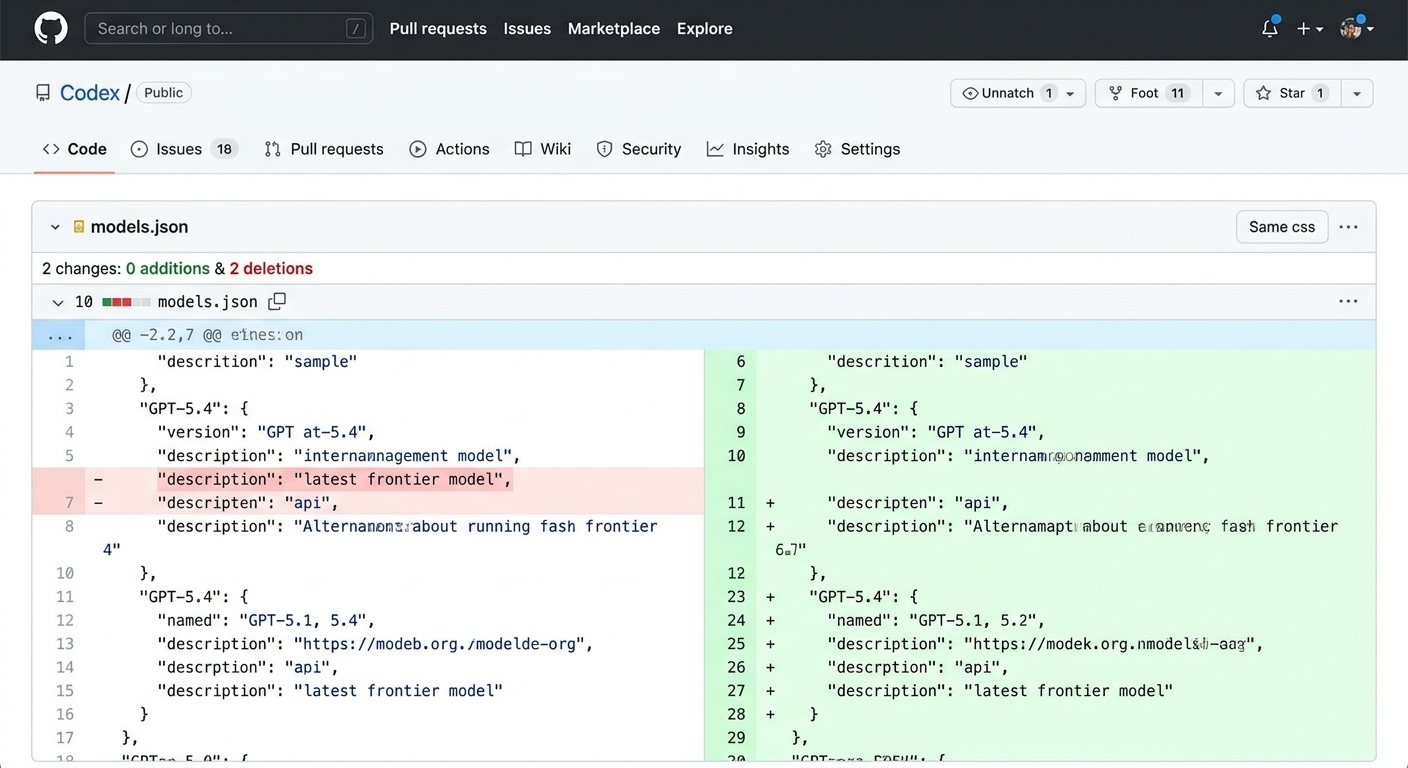
Task: Click the repository book icon beside Codex
Action: tap(43, 93)
